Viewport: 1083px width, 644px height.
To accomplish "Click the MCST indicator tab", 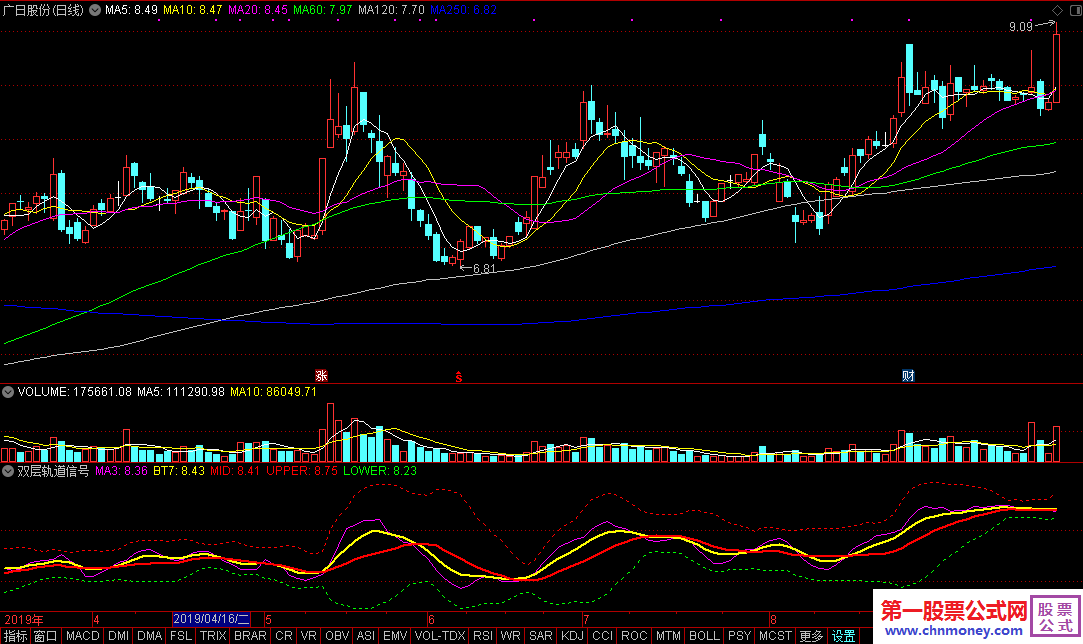I will point(776,636).
